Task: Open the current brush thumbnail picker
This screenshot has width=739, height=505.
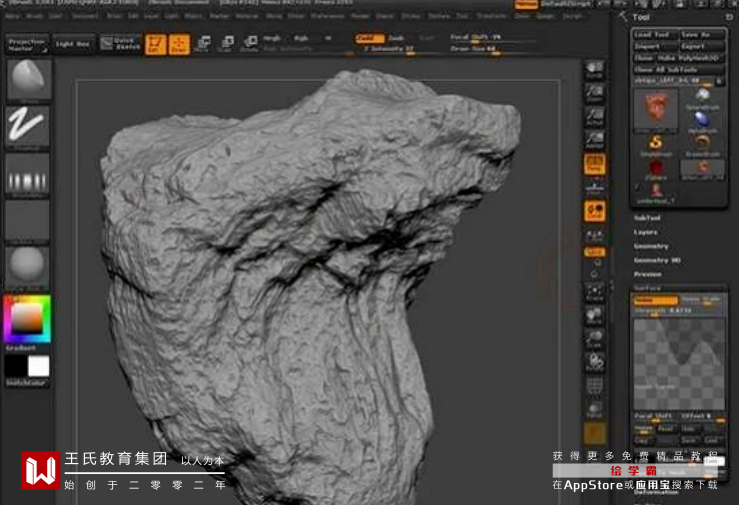Action: 28,79
